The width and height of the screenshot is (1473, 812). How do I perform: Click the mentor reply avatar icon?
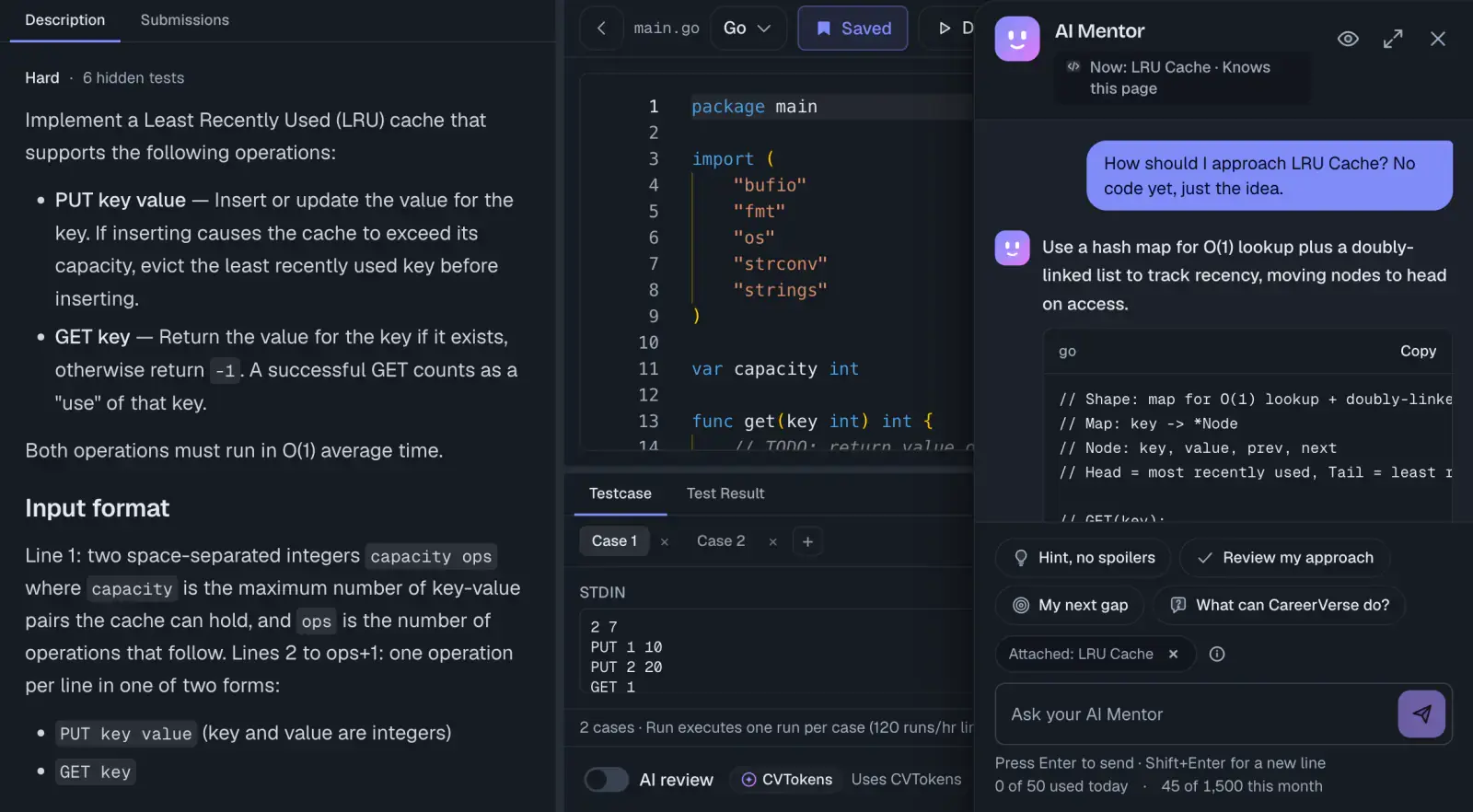tap(1013, 248)
